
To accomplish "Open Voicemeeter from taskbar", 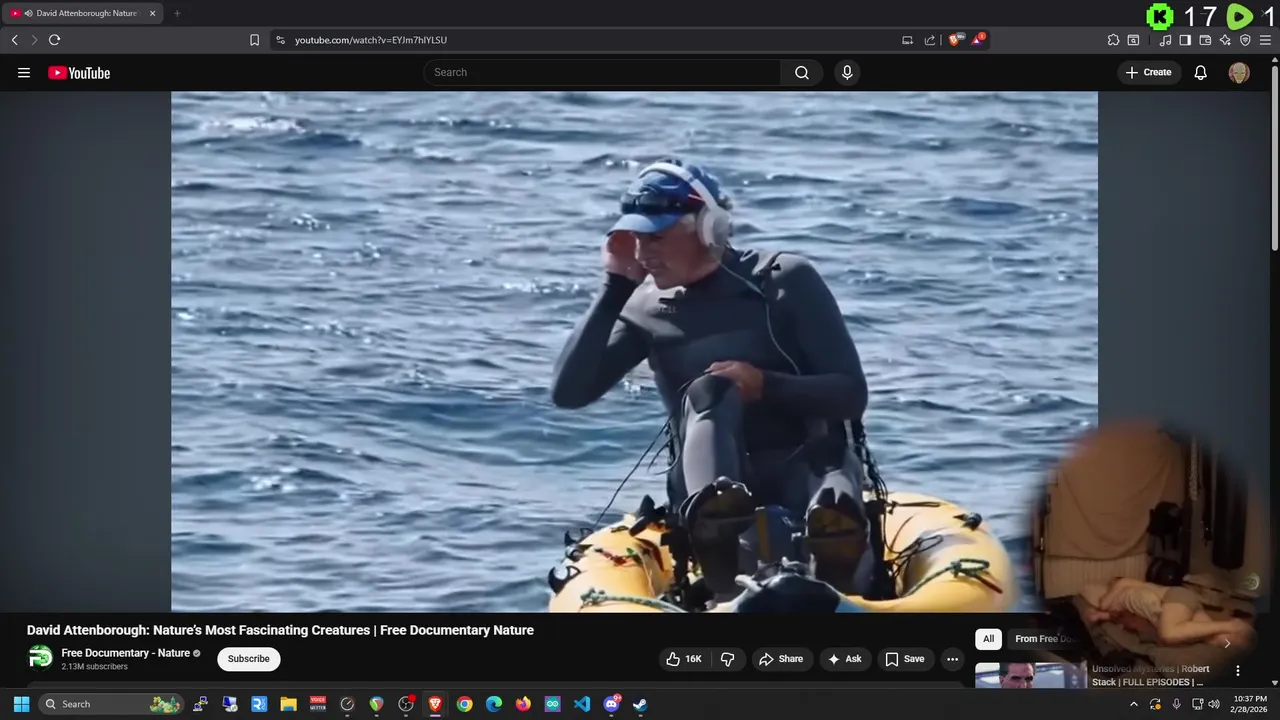I will pyautogui.click(x=318, y=704).
